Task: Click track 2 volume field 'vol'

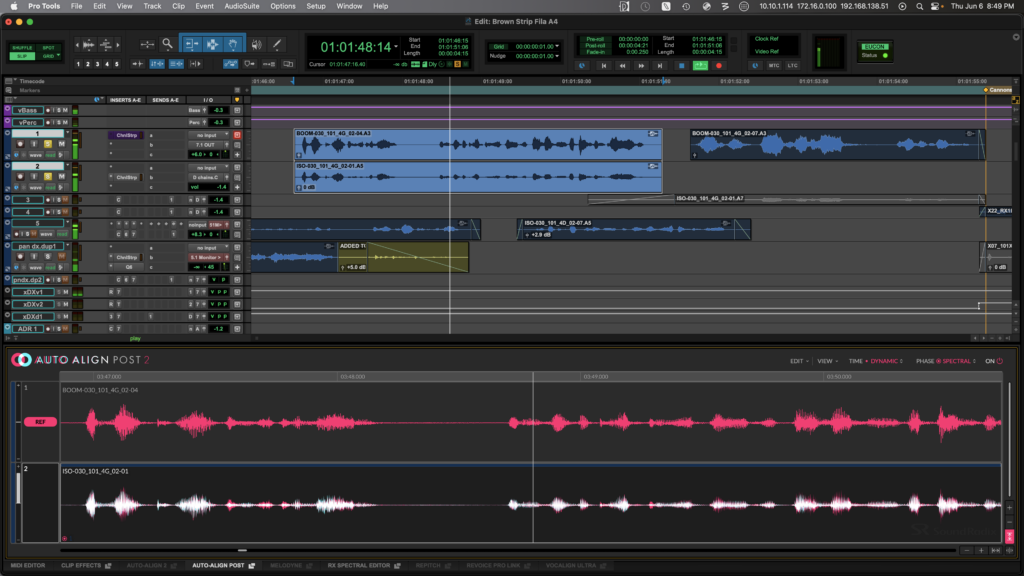Action: point(208,187)
